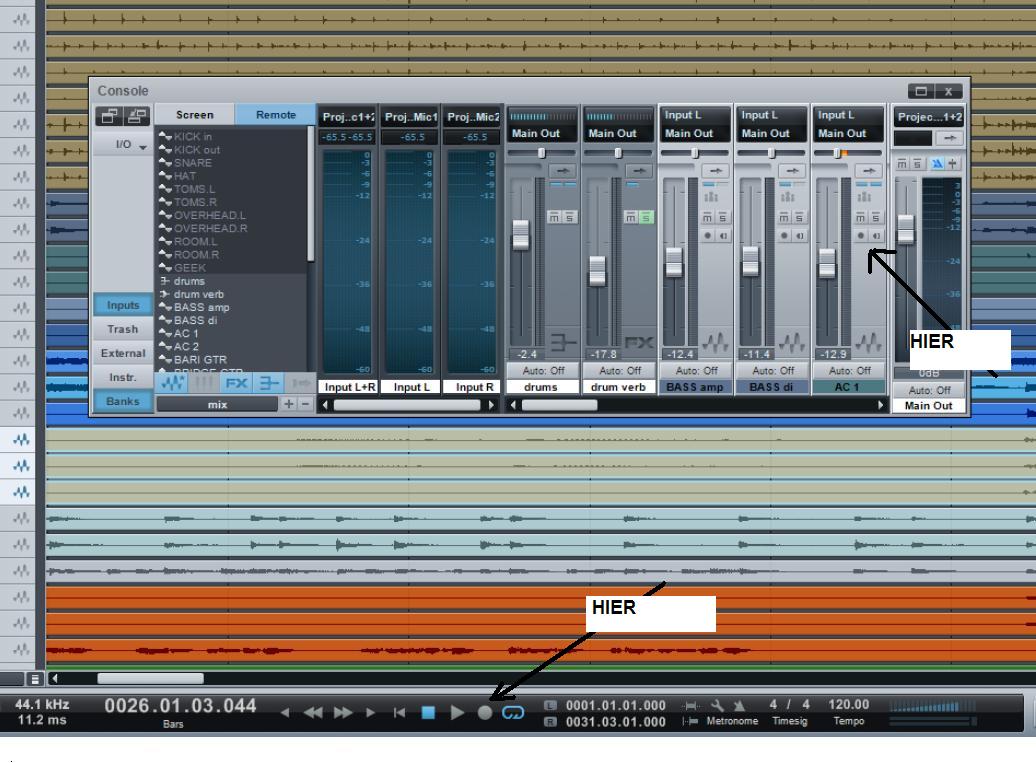Open the Auto: Off menu on the Main Out channel
This screenshot has width=1036, height=763.
pos(929,390)
